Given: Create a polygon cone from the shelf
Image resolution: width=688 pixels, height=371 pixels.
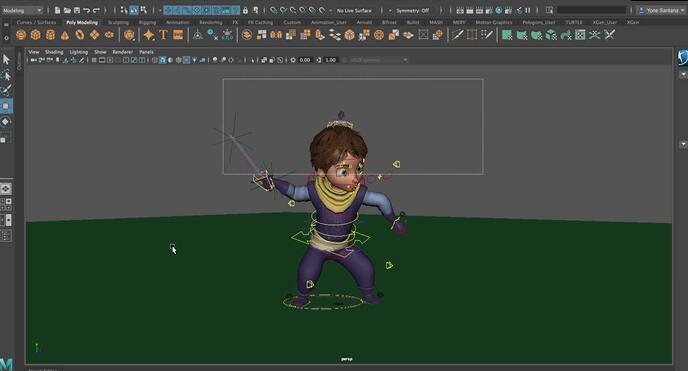Looking at the screenshot, I should pyautogui.click(x=65, y=35).
